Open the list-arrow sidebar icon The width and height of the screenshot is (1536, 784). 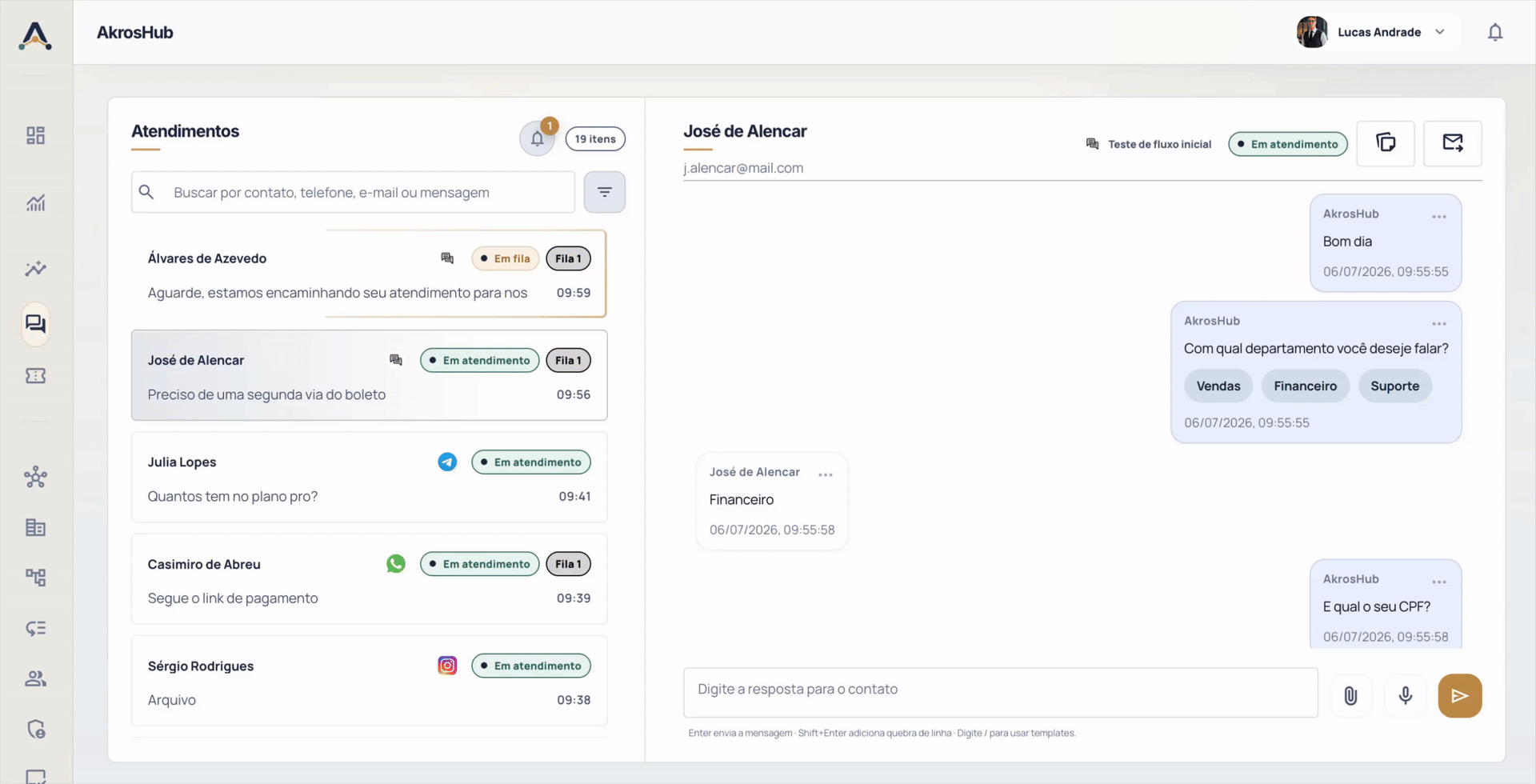click(35, 628)
